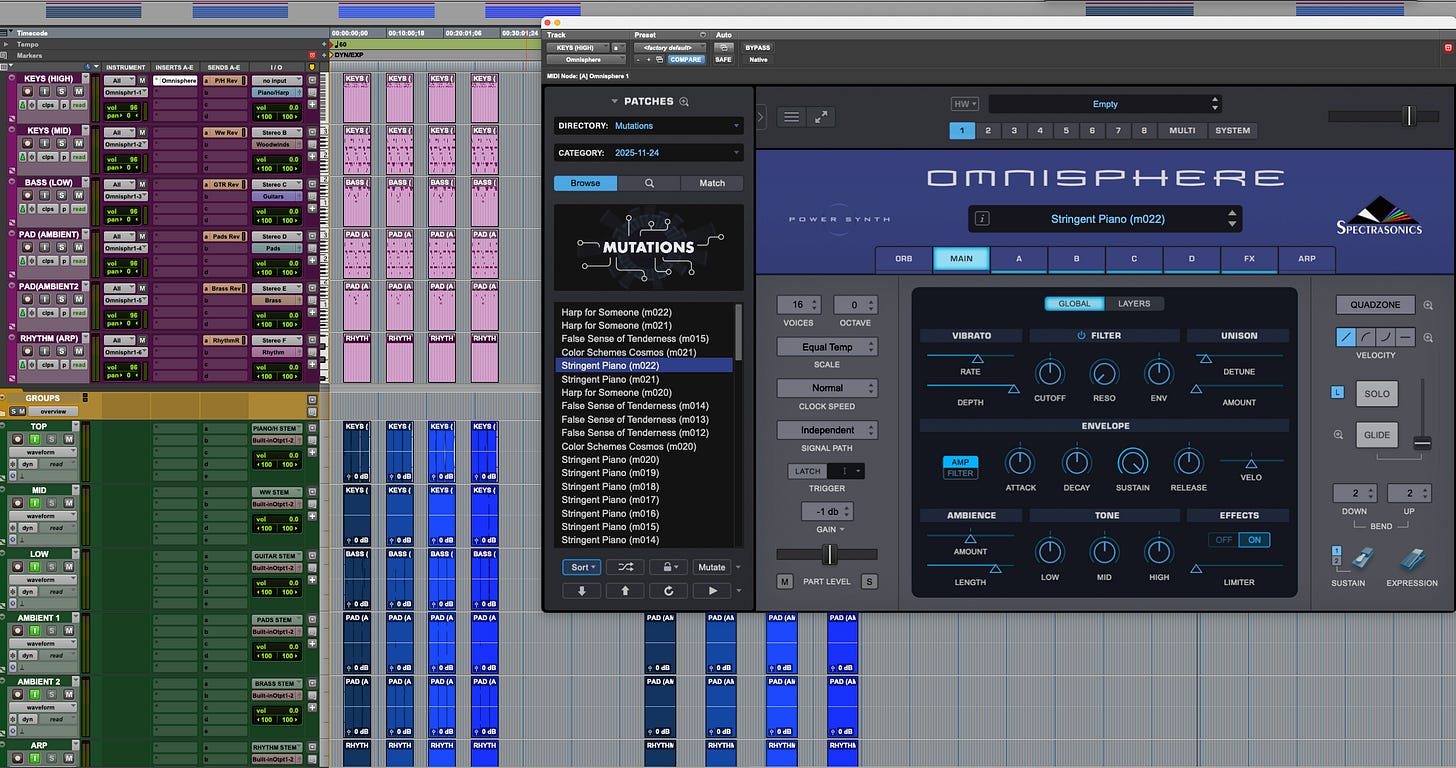Click the Mutate button

(x=712, y=567)
